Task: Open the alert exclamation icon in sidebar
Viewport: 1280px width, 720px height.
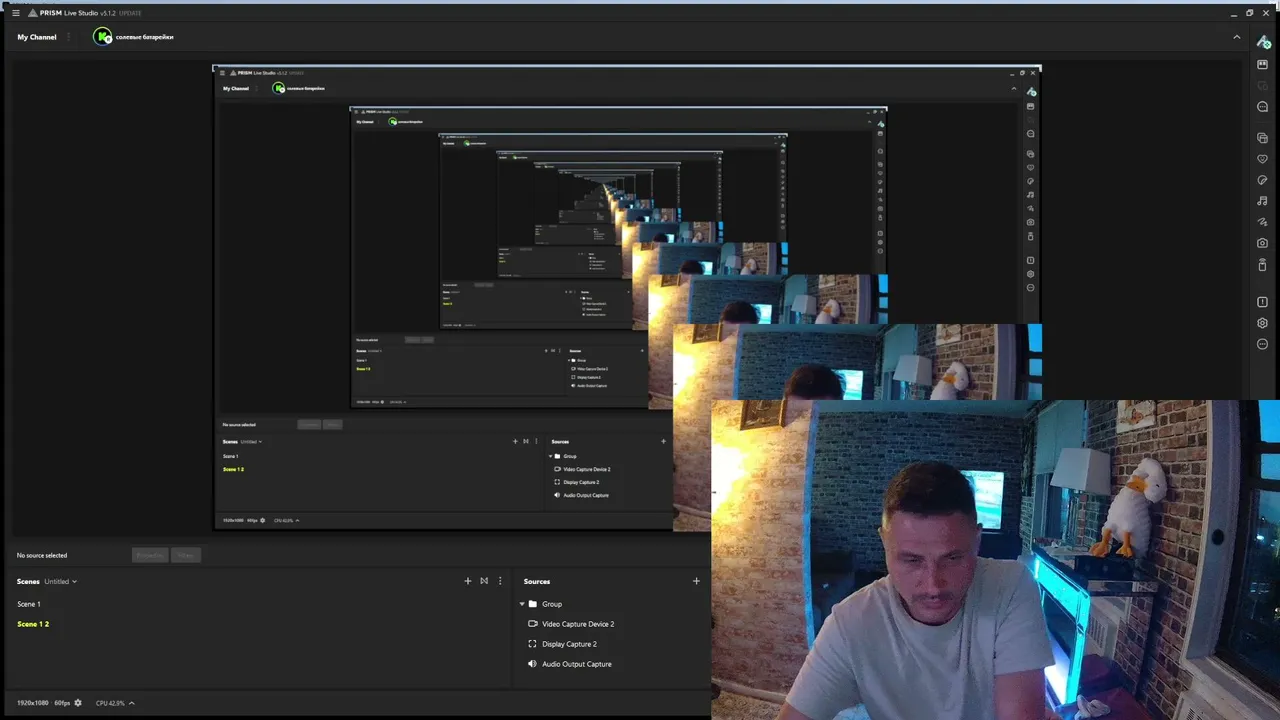Action: pos(1262,302)
